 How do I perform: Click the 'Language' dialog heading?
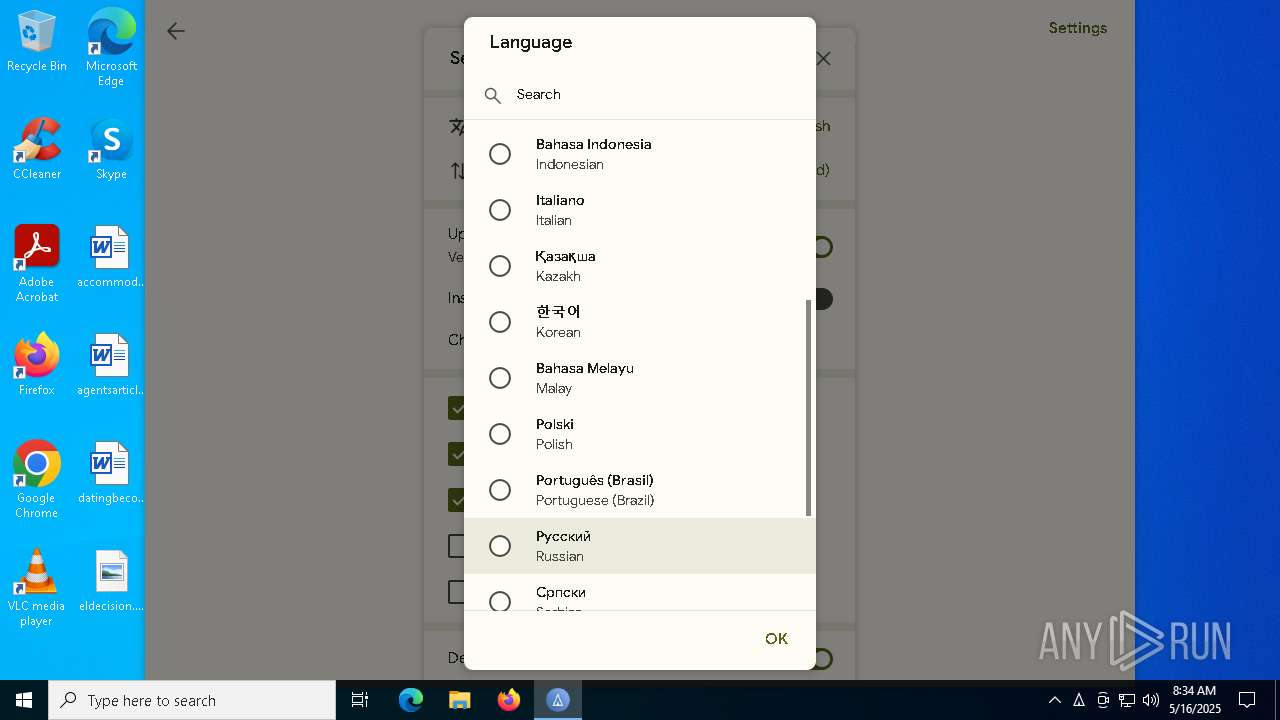531,42
